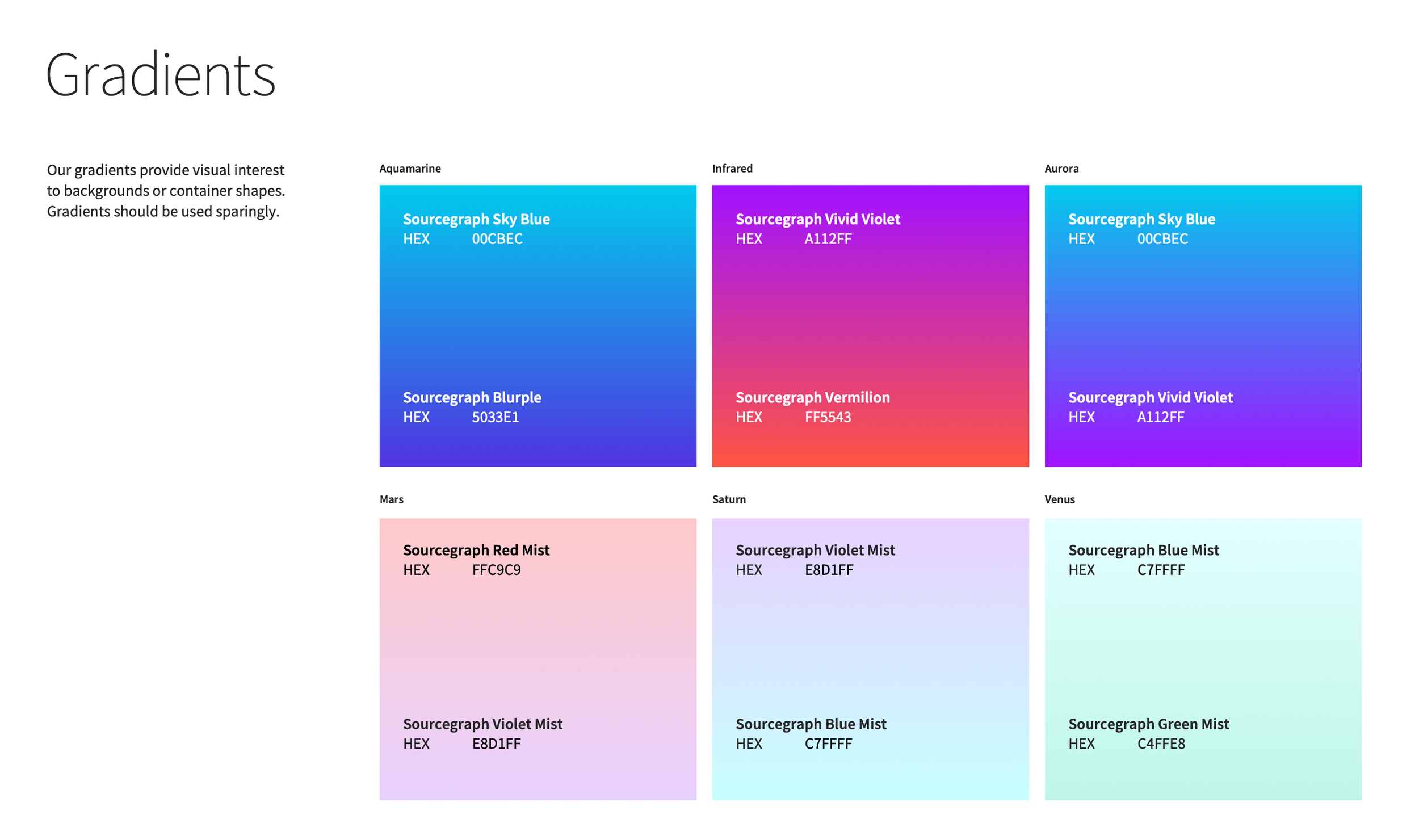The height and width of the screenshot is (840, 1419).
Task: Click Sourcegraph Blue Mist title in Saturn
Action: (811, 724)
